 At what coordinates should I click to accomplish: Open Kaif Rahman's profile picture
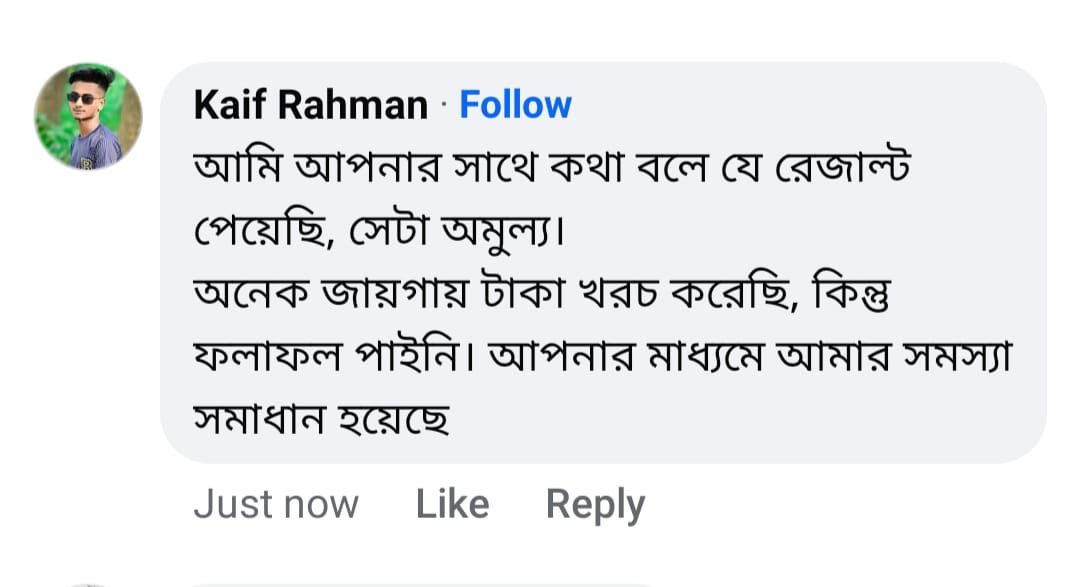pos(88,116)
